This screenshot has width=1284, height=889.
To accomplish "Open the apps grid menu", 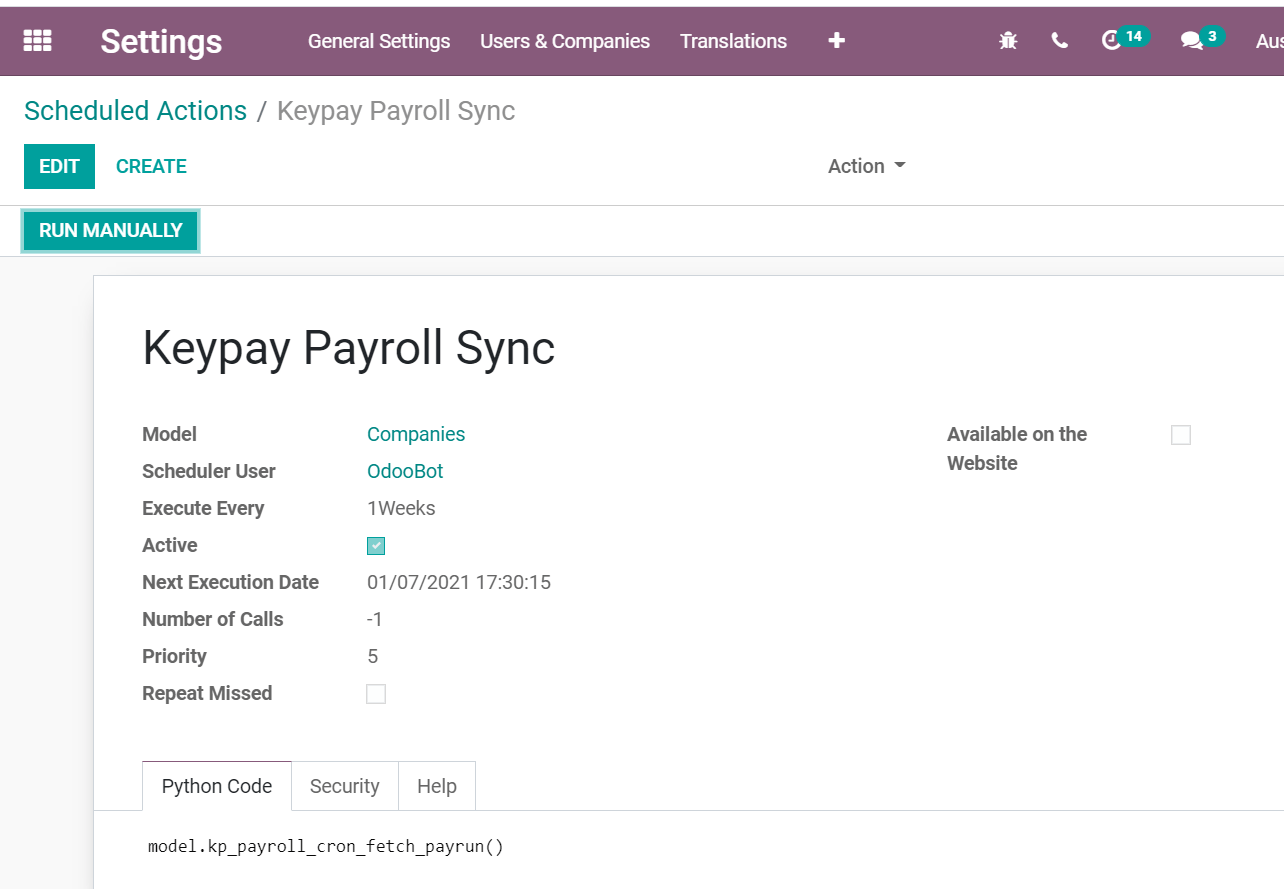I will (37, 40).
